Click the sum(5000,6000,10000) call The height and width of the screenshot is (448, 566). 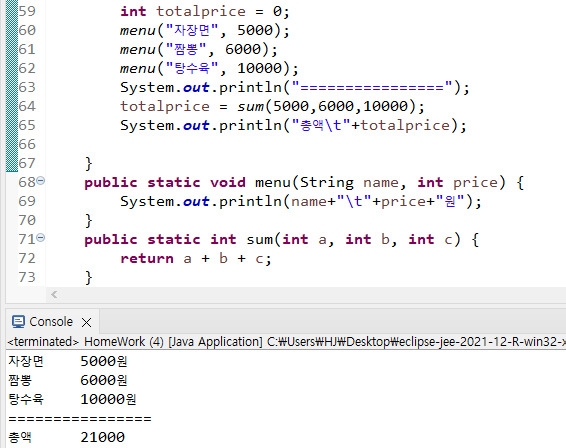[331, 106]
